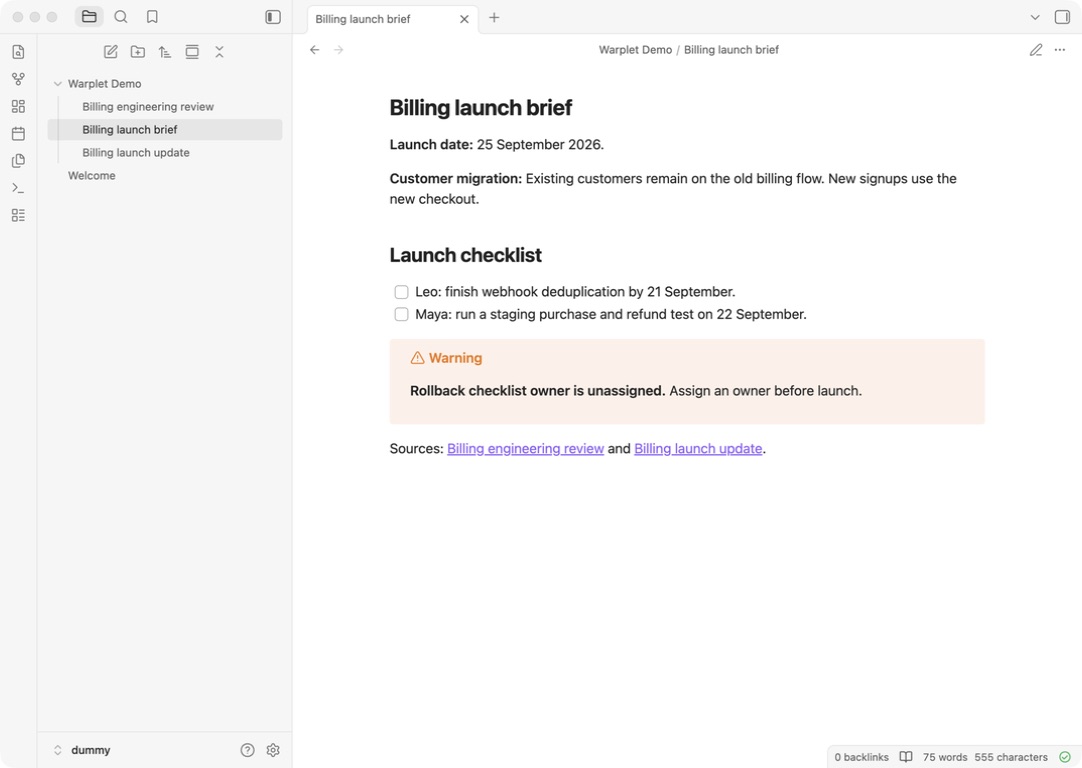1082x768 pixels.
Task: Close the Billing launch brief tab
Action: (x=464, y=19)
